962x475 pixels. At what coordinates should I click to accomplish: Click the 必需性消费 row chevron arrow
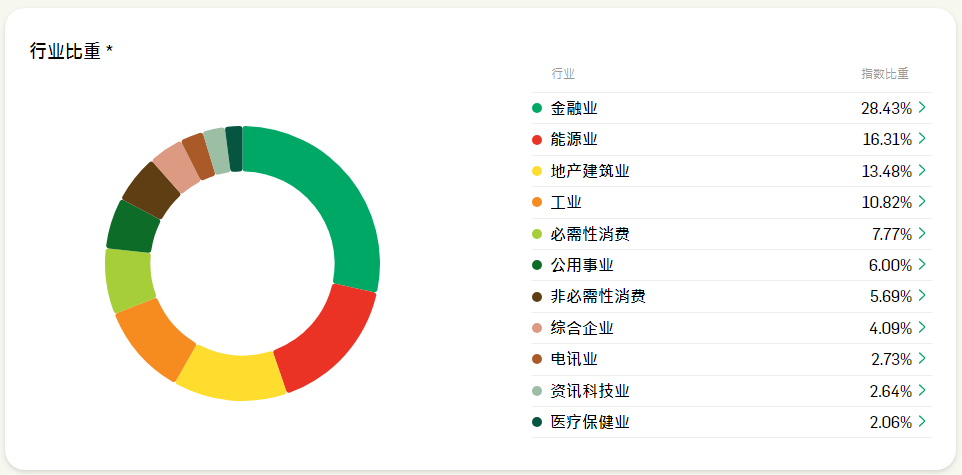[x=922, y=234]
